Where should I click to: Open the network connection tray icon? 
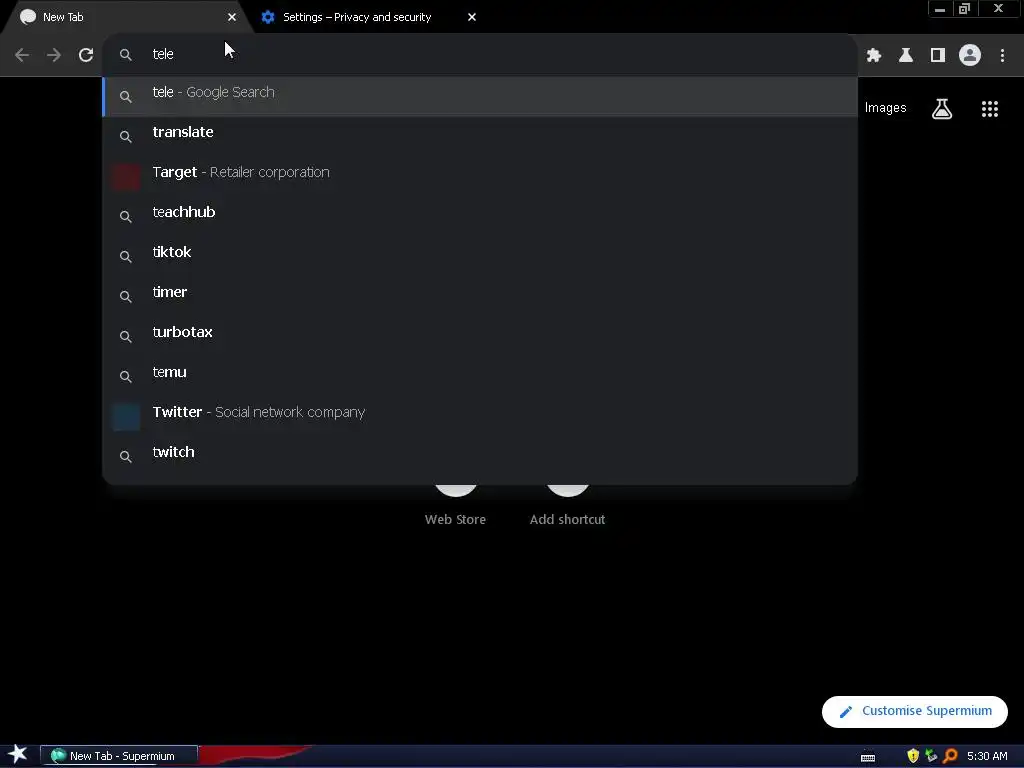coord(931,756)
